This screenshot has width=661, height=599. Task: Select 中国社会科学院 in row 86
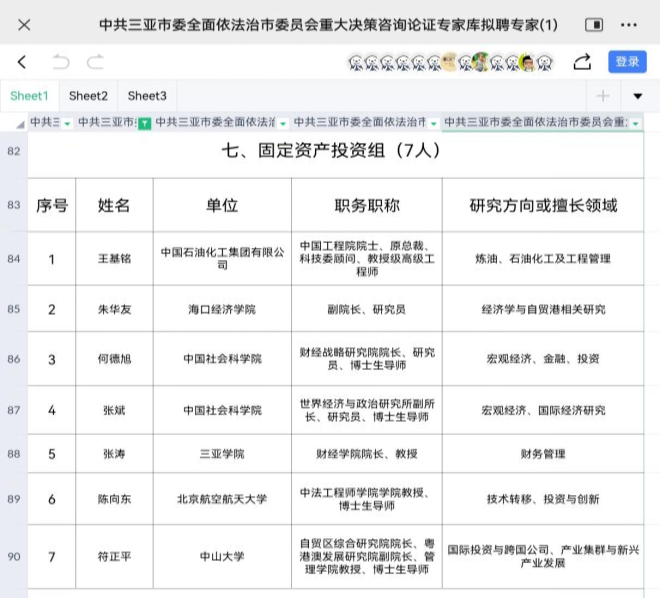point(222,359)
